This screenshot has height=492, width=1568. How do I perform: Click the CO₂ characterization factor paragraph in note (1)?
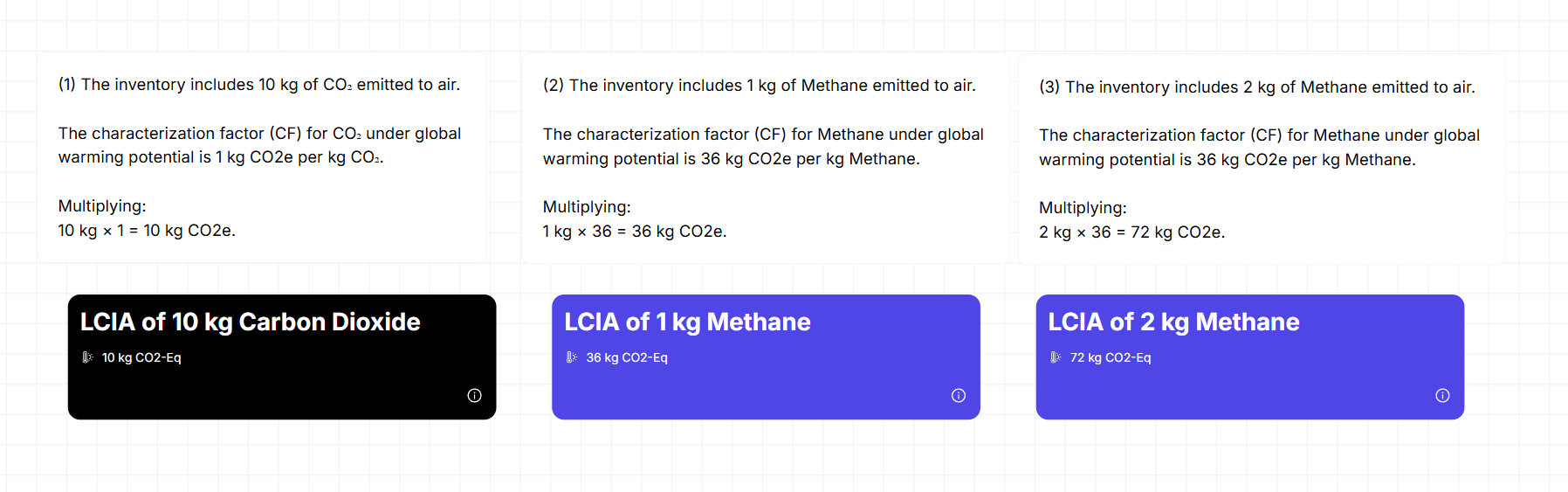tap(259, 145)
